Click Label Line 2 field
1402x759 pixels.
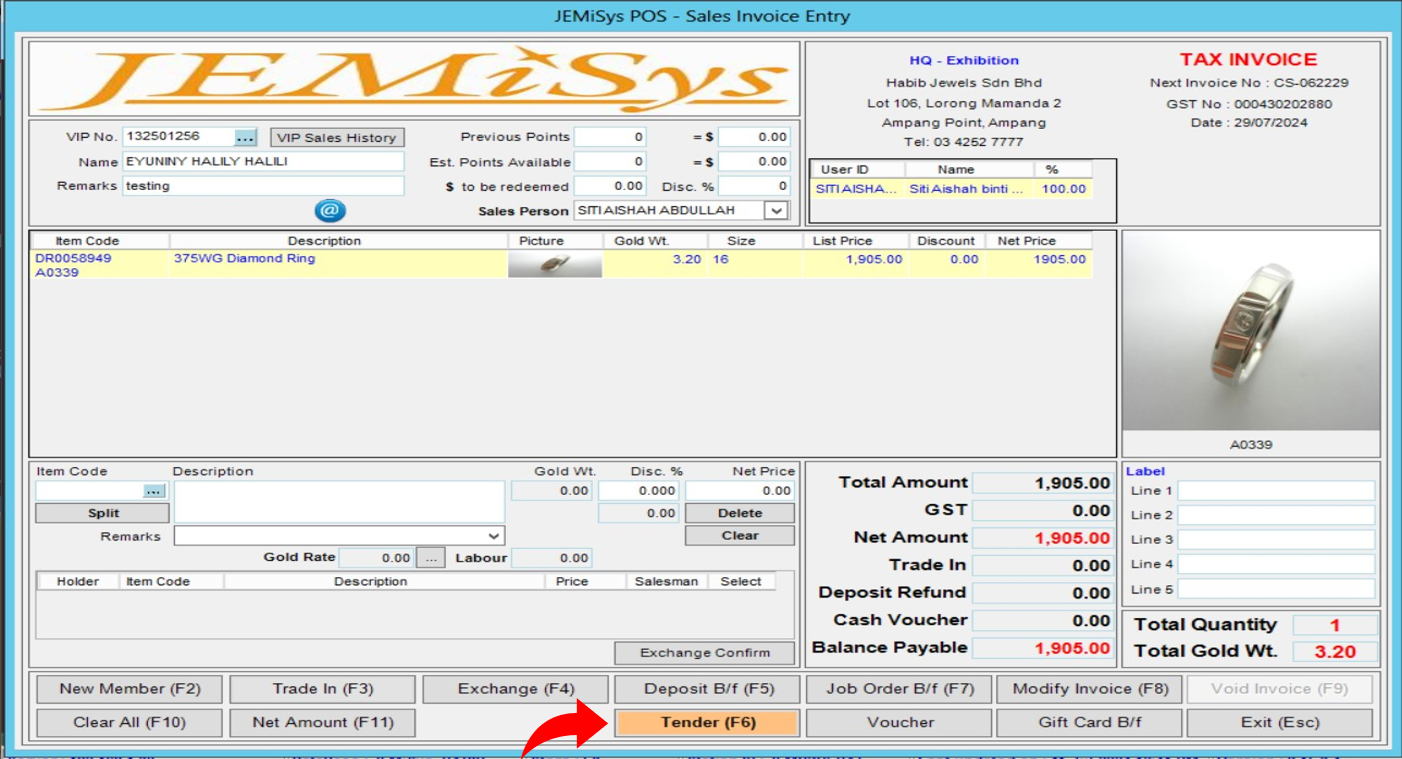point(1276,515)
